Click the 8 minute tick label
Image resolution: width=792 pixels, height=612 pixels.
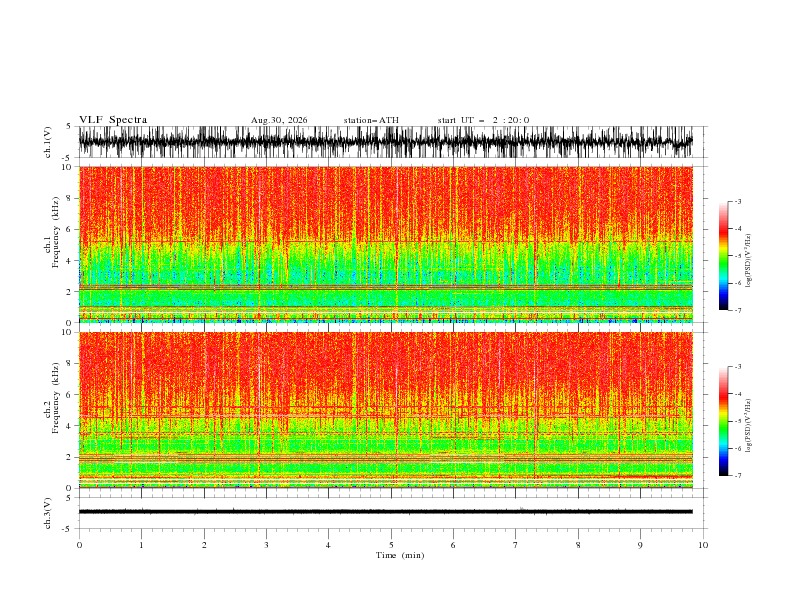coord(578,545)
